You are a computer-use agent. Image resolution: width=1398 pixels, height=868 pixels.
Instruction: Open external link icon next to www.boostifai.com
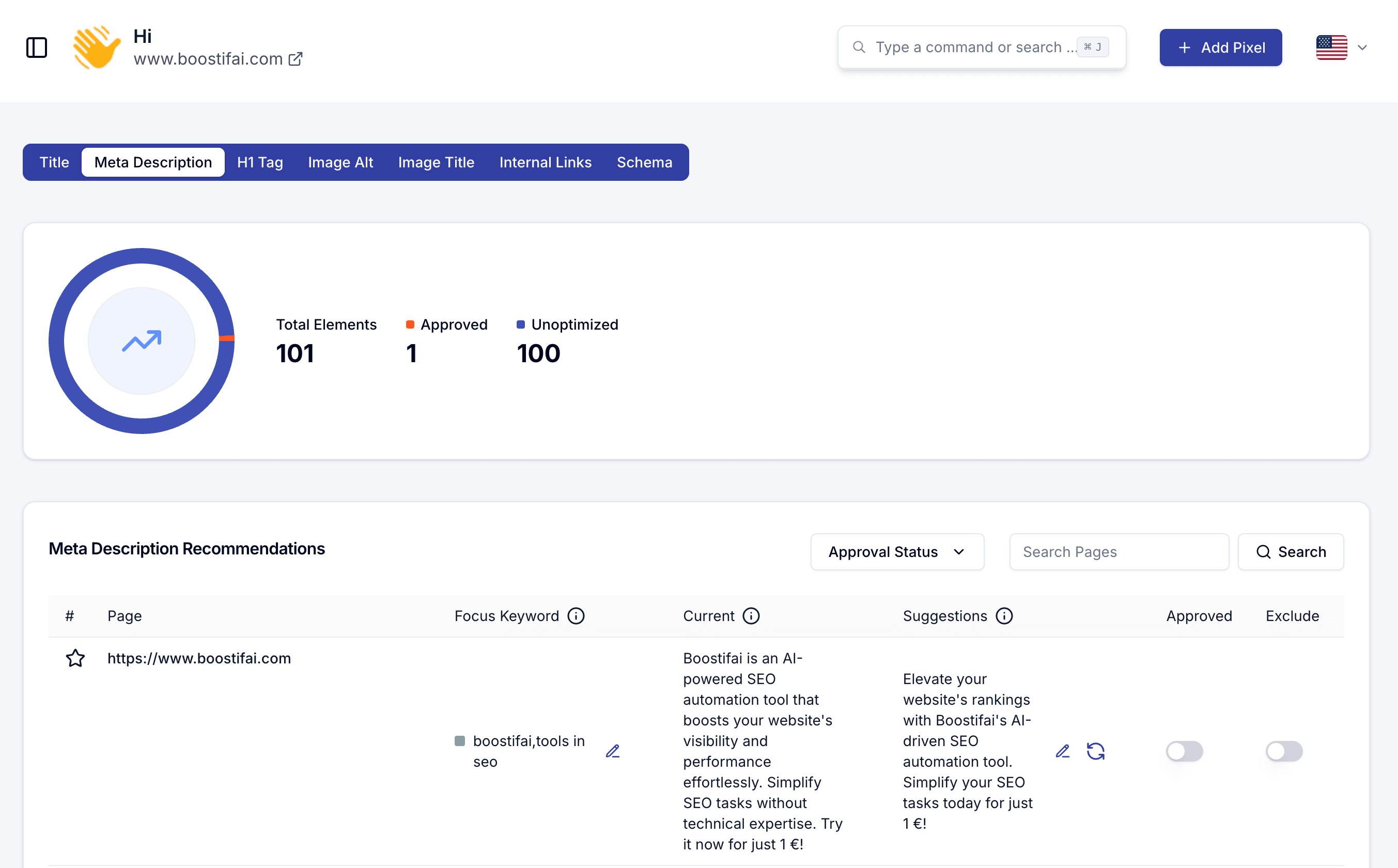[x=296, y=59]
